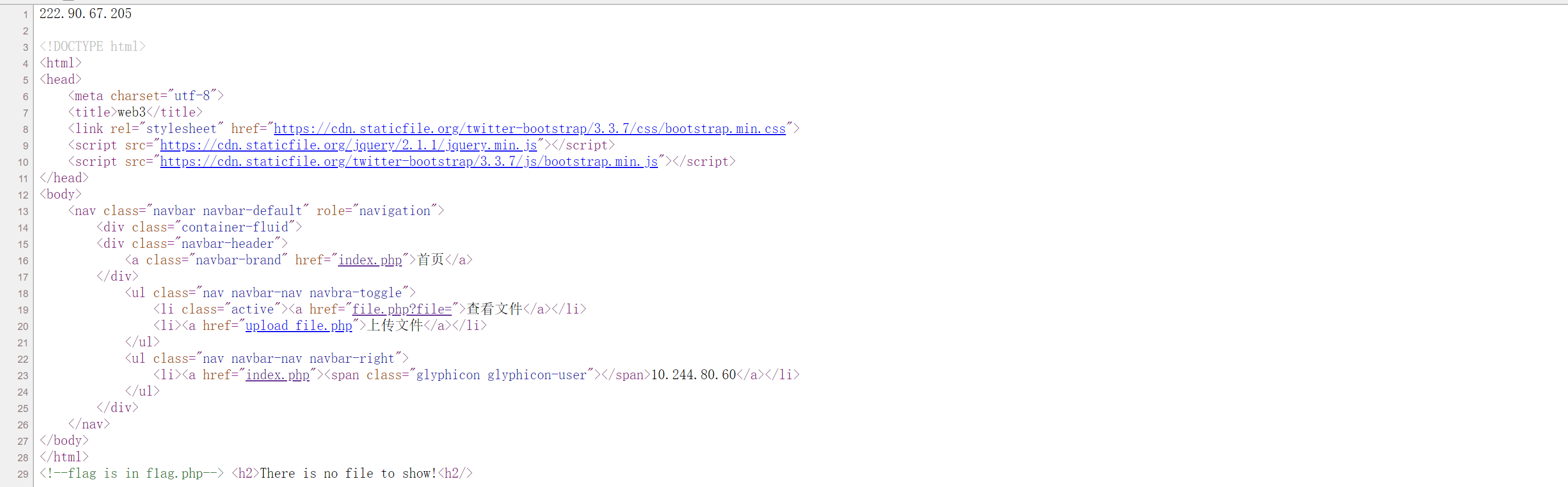
Task: Follow the file.php?file= link
Action: [402, 309]
